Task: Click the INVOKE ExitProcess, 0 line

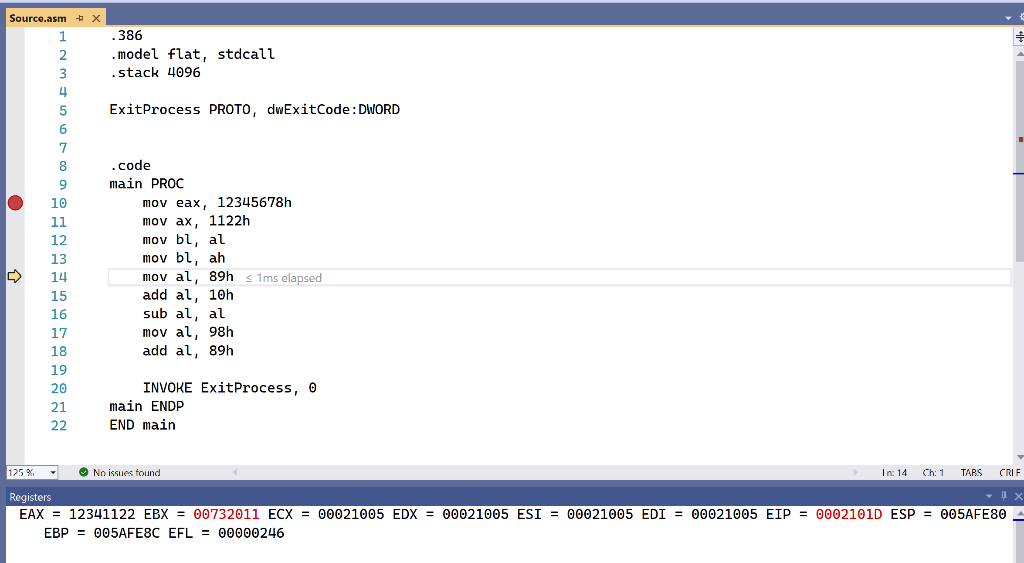Action: pos(229,388)
